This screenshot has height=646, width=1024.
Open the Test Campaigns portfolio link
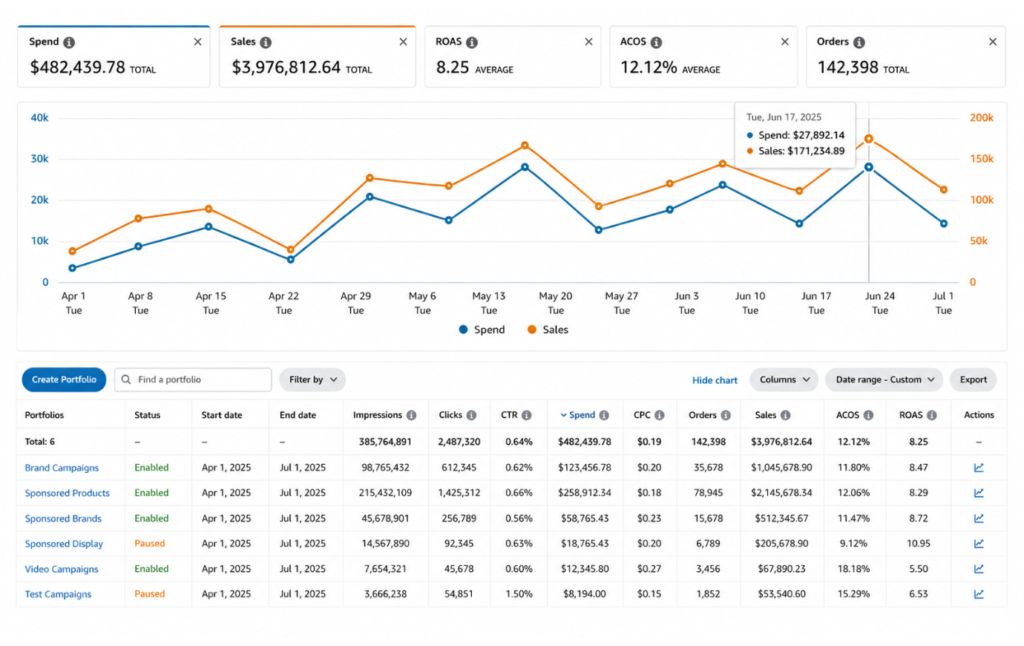click(58, 594)
